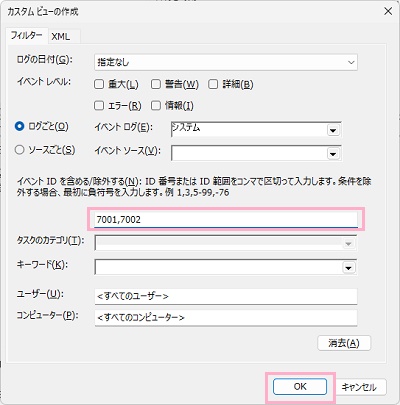Click the event ID field with 7001,7002
Screen dimensions: 400x405
pyautogui.click(x=226, y=219)
